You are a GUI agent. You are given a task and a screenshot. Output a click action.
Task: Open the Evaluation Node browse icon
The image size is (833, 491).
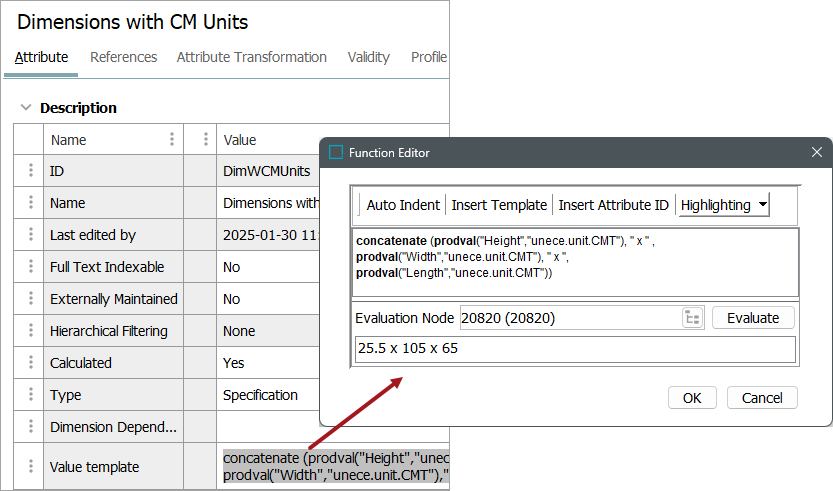point(692,318)
